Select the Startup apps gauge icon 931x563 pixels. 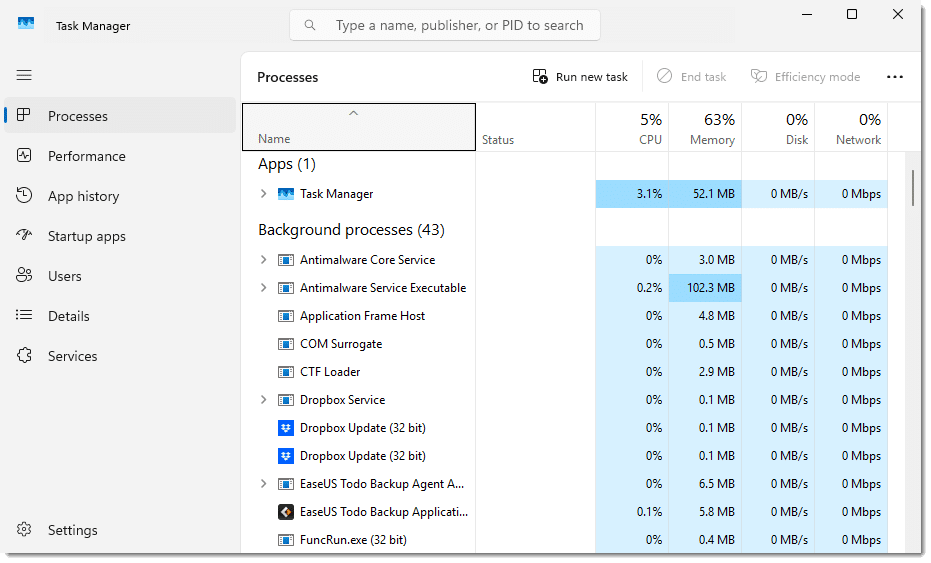pos(24,235)
